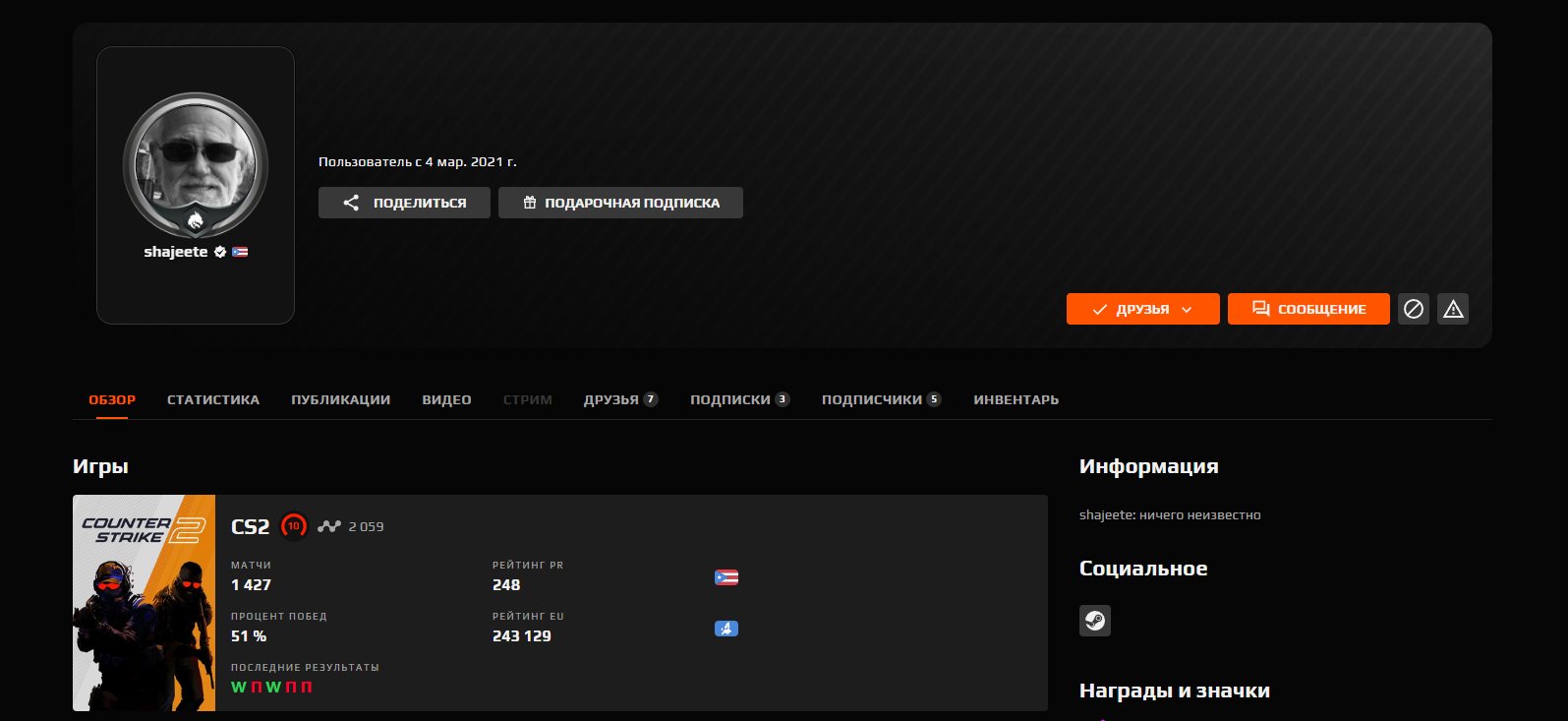Open the Steam social profile icon
This screenshot has width=1568, height=721.
(x=1095, y=621)
